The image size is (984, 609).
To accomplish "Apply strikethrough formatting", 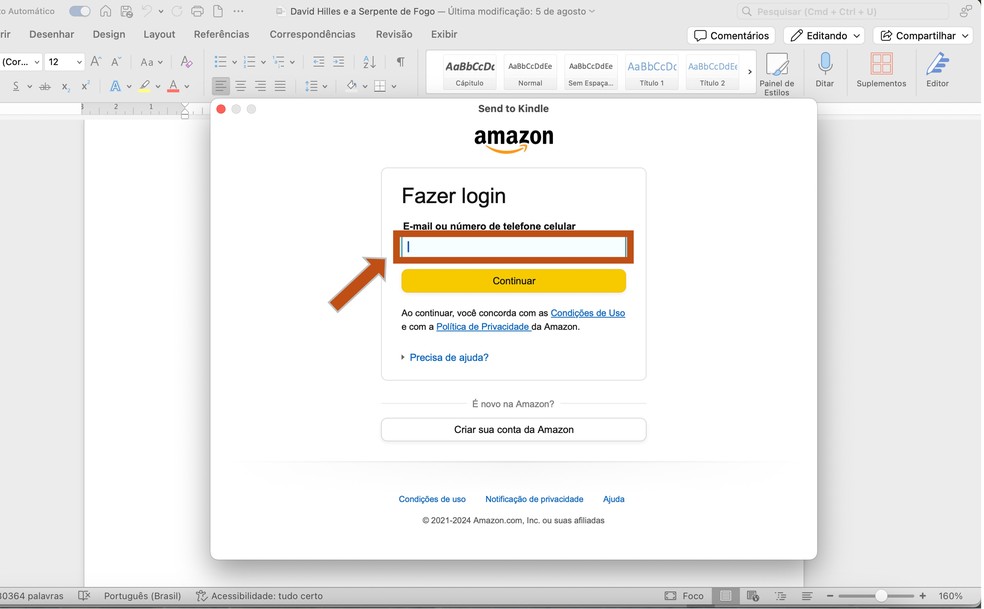I will click(45, 86).
